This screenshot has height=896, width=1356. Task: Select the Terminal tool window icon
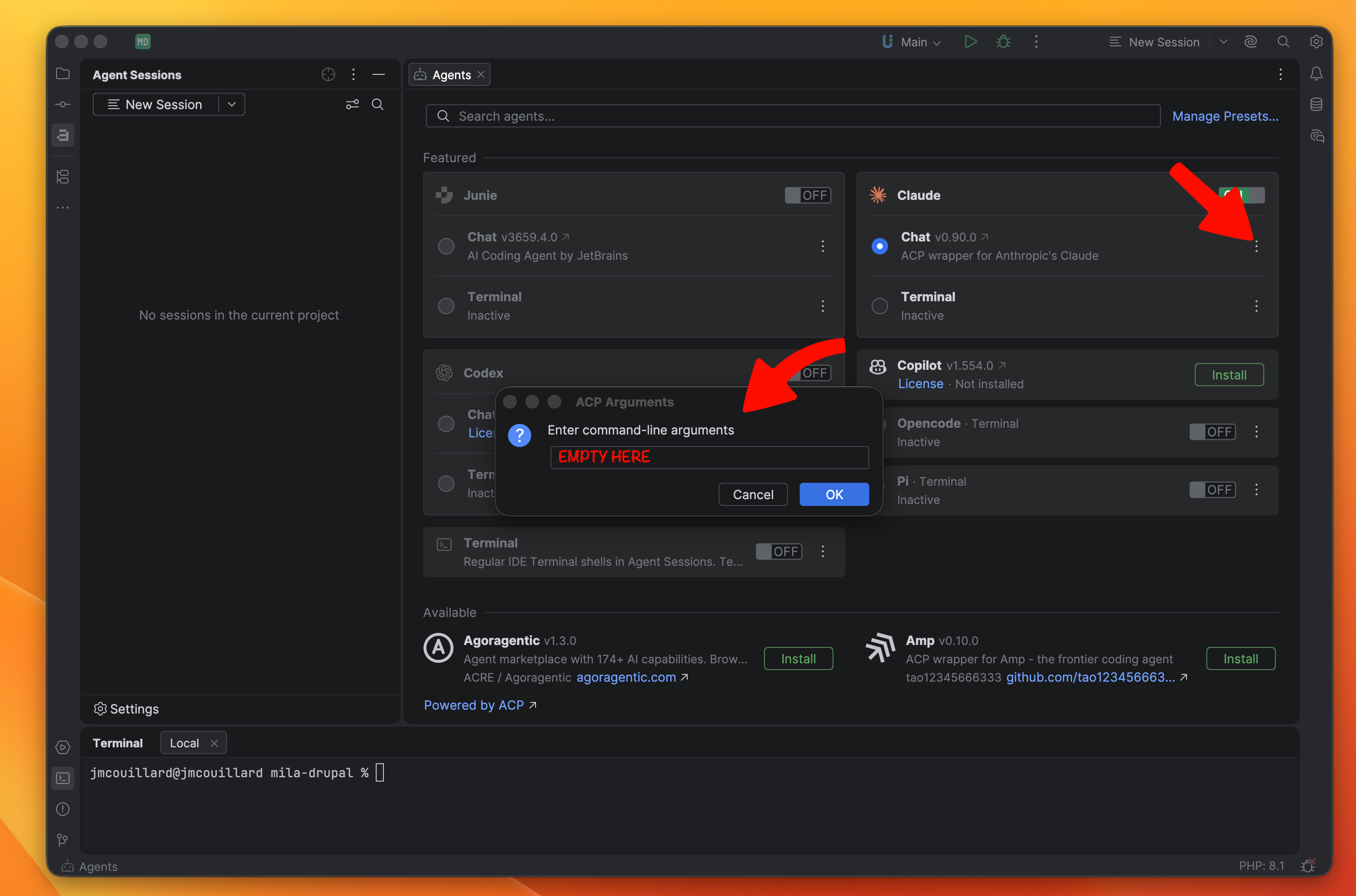(63, 778)
